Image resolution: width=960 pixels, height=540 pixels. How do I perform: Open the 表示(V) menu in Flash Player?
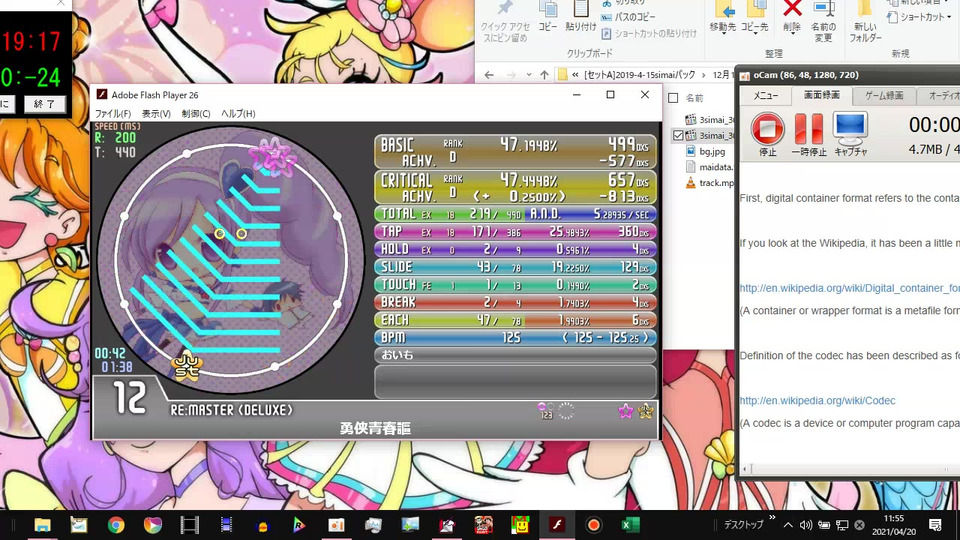point(156,113)
